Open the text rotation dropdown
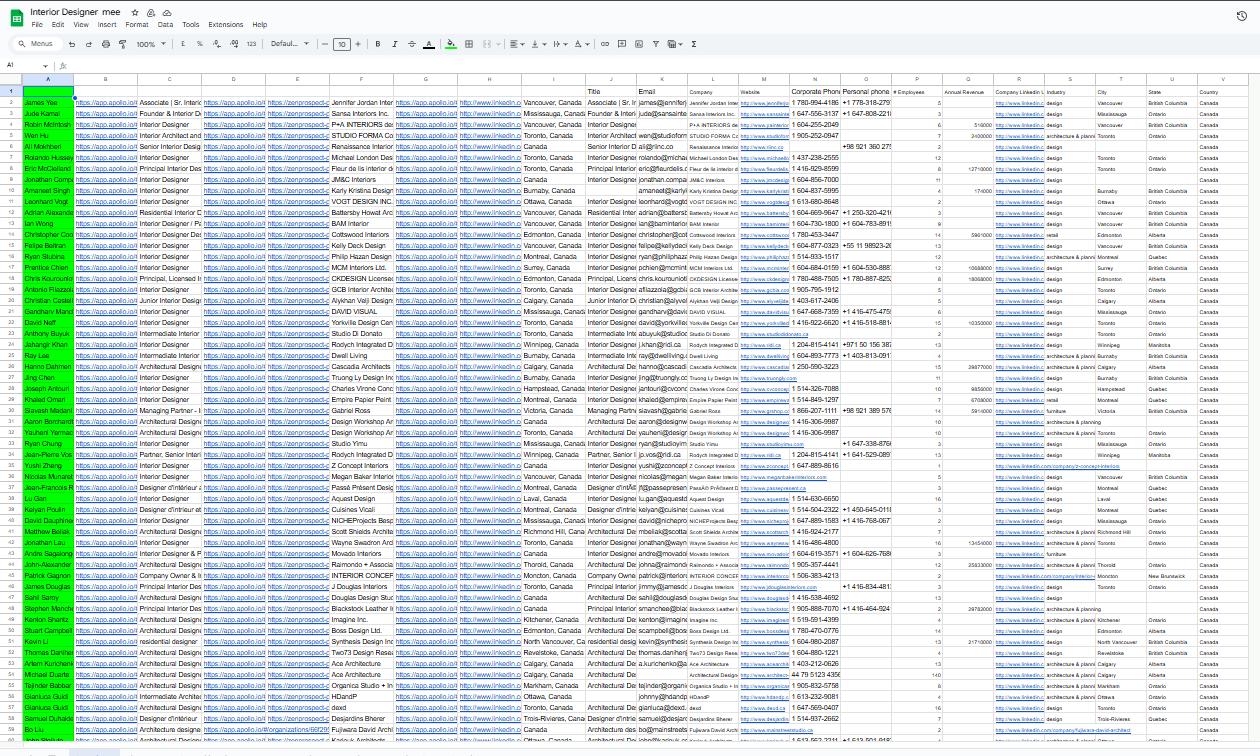The image size is (1260, 756). coord(583,44)
